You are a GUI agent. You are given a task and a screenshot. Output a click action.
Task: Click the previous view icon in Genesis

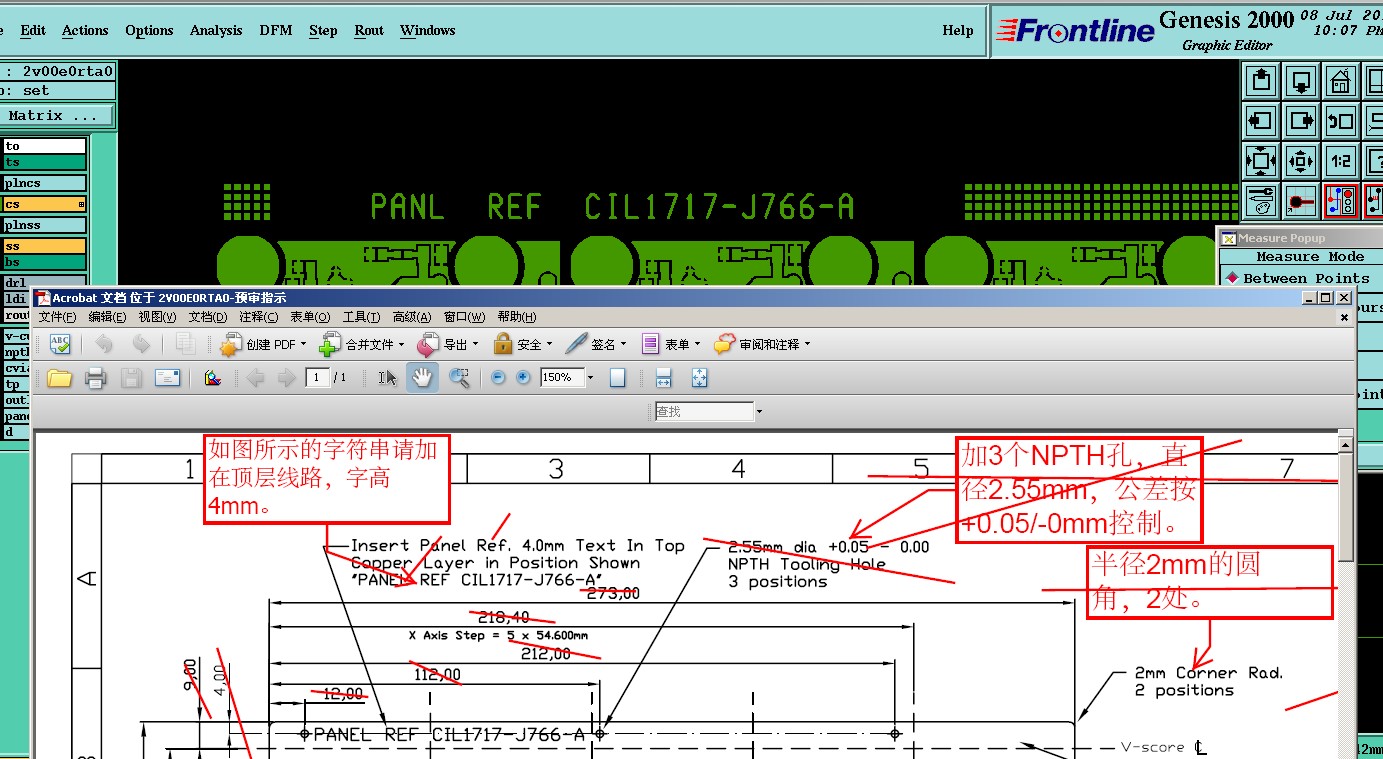(1341, 121)
